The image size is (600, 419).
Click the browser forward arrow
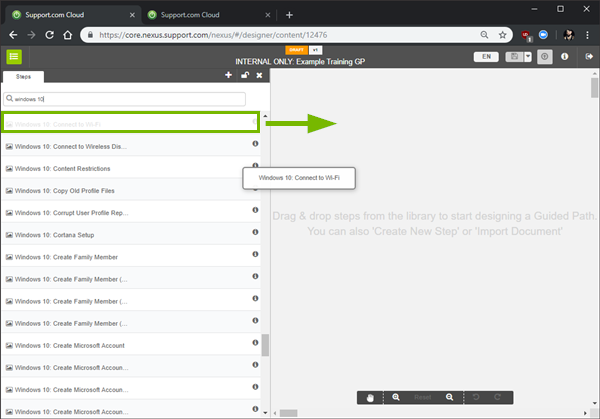(31, 35)
